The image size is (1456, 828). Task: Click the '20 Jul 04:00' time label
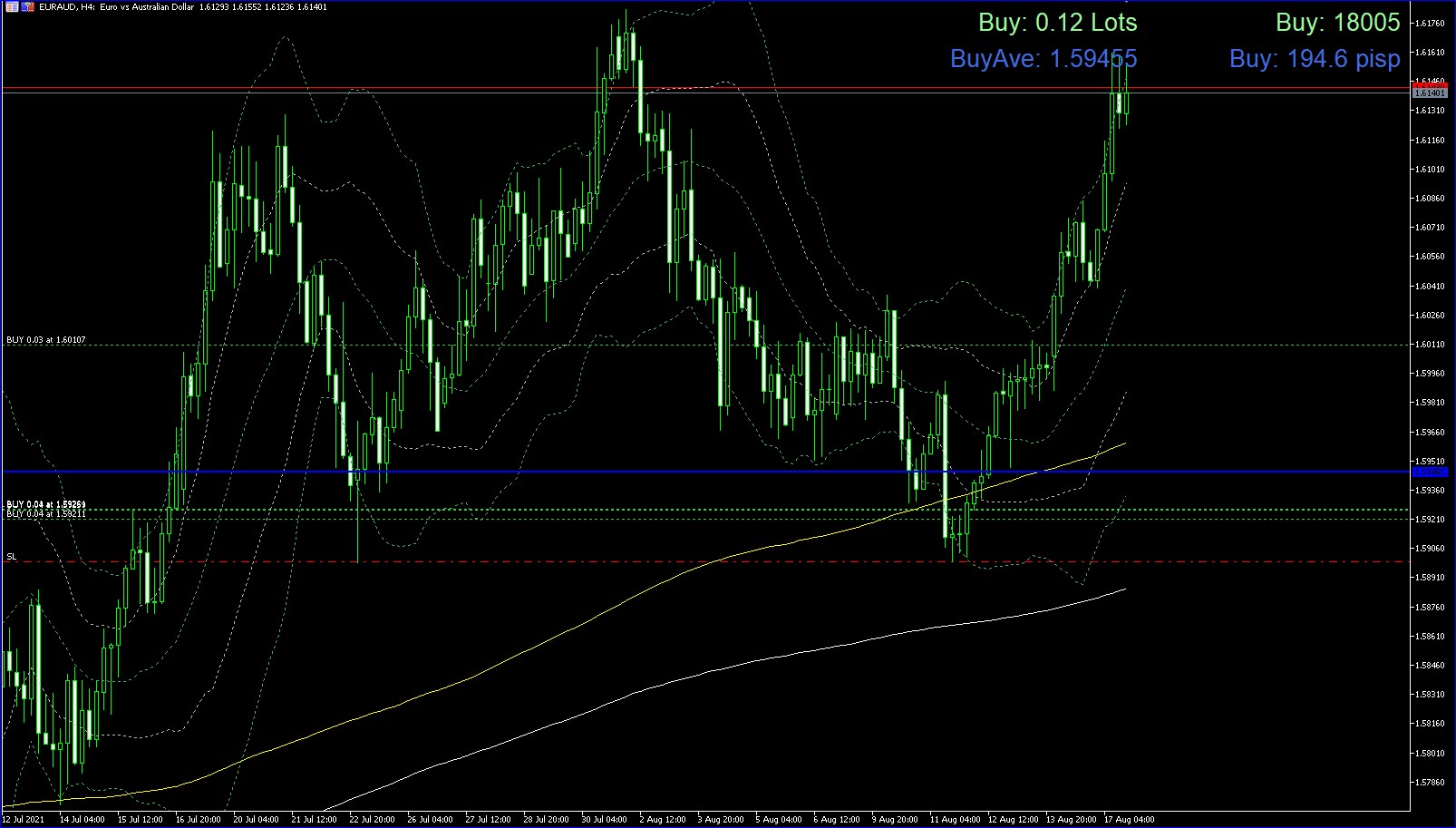(256, 820)
